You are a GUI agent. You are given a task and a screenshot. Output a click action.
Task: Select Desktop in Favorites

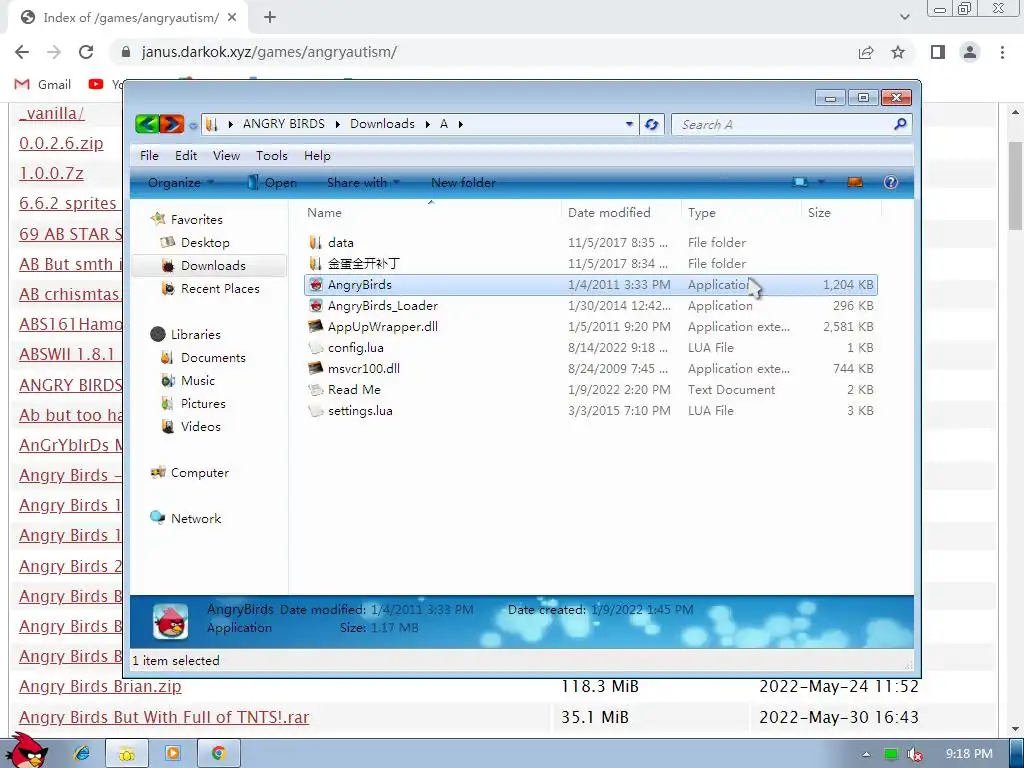tap(205, 242)
